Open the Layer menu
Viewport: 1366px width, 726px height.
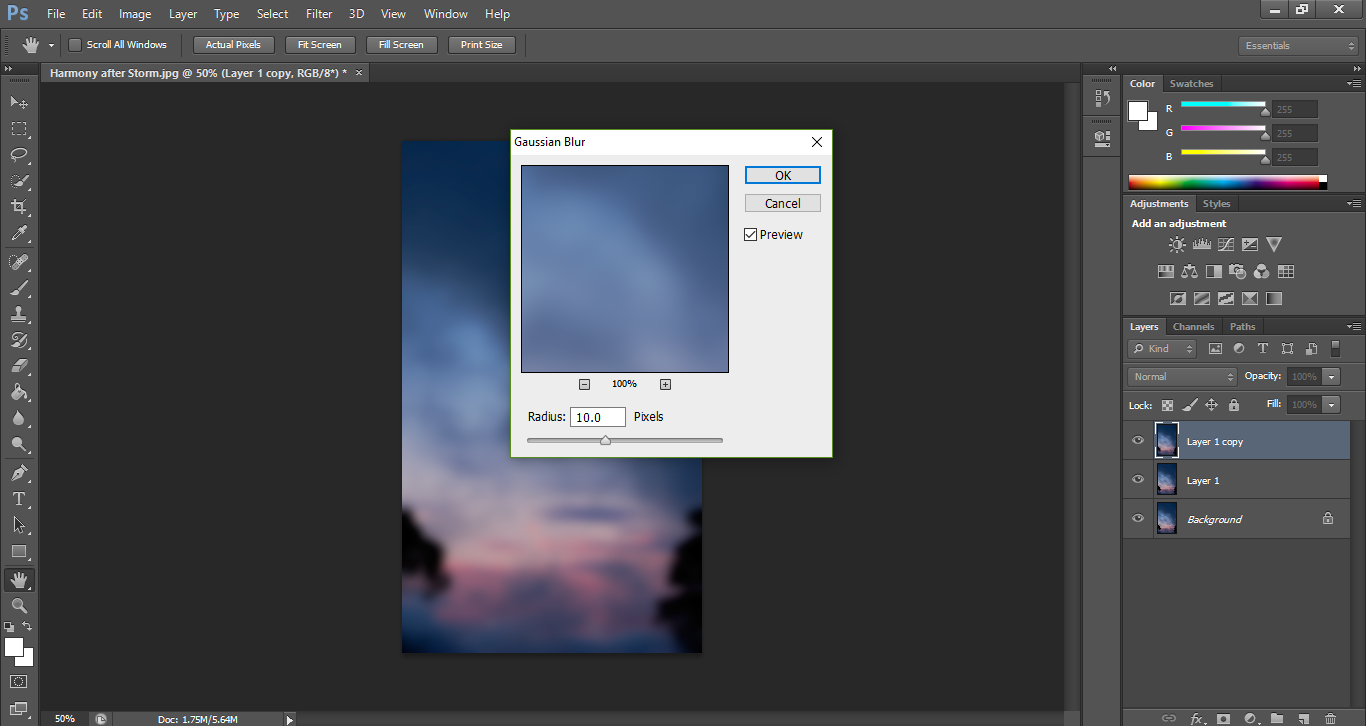[183, 14]
